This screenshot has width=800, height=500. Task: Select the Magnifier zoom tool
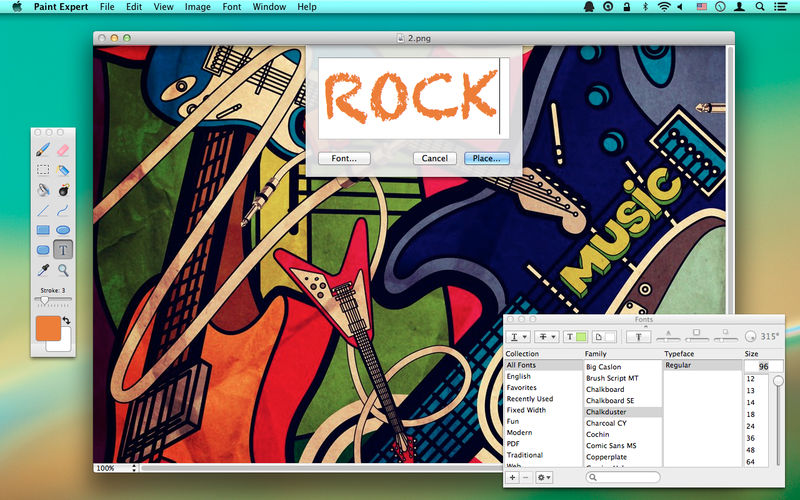click(x=63, y=270)
